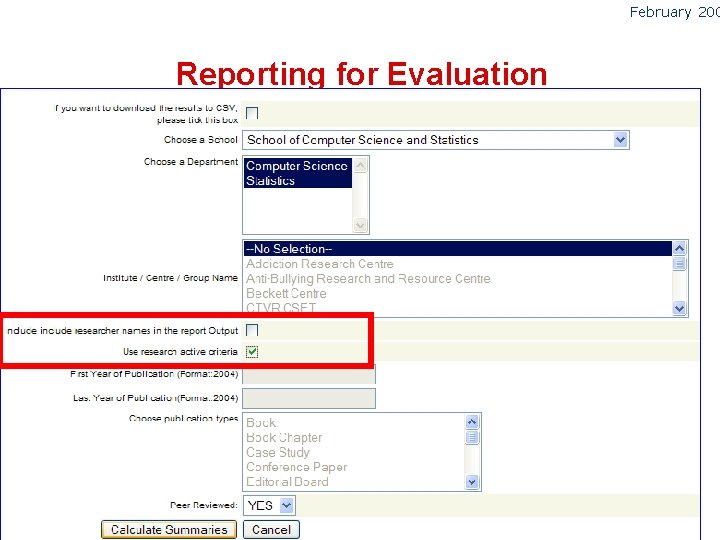
Task: Click the Calculate Summaries button
Action: coord(169,529)
